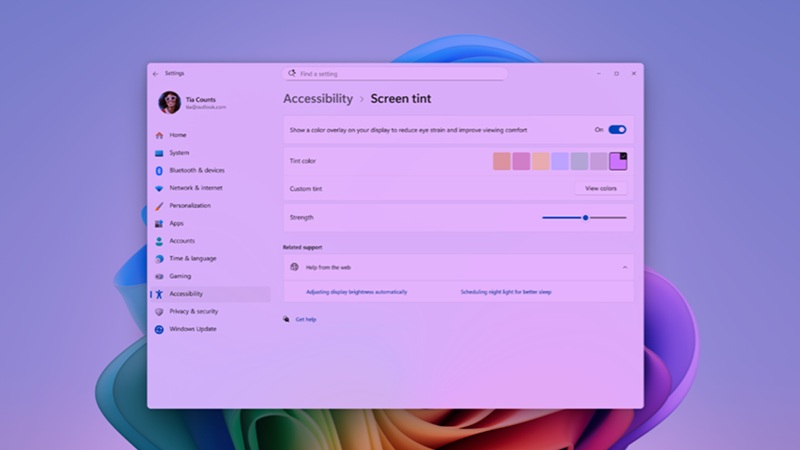Close the Settings window
This screenshot has width=800, height=450.
634,73
